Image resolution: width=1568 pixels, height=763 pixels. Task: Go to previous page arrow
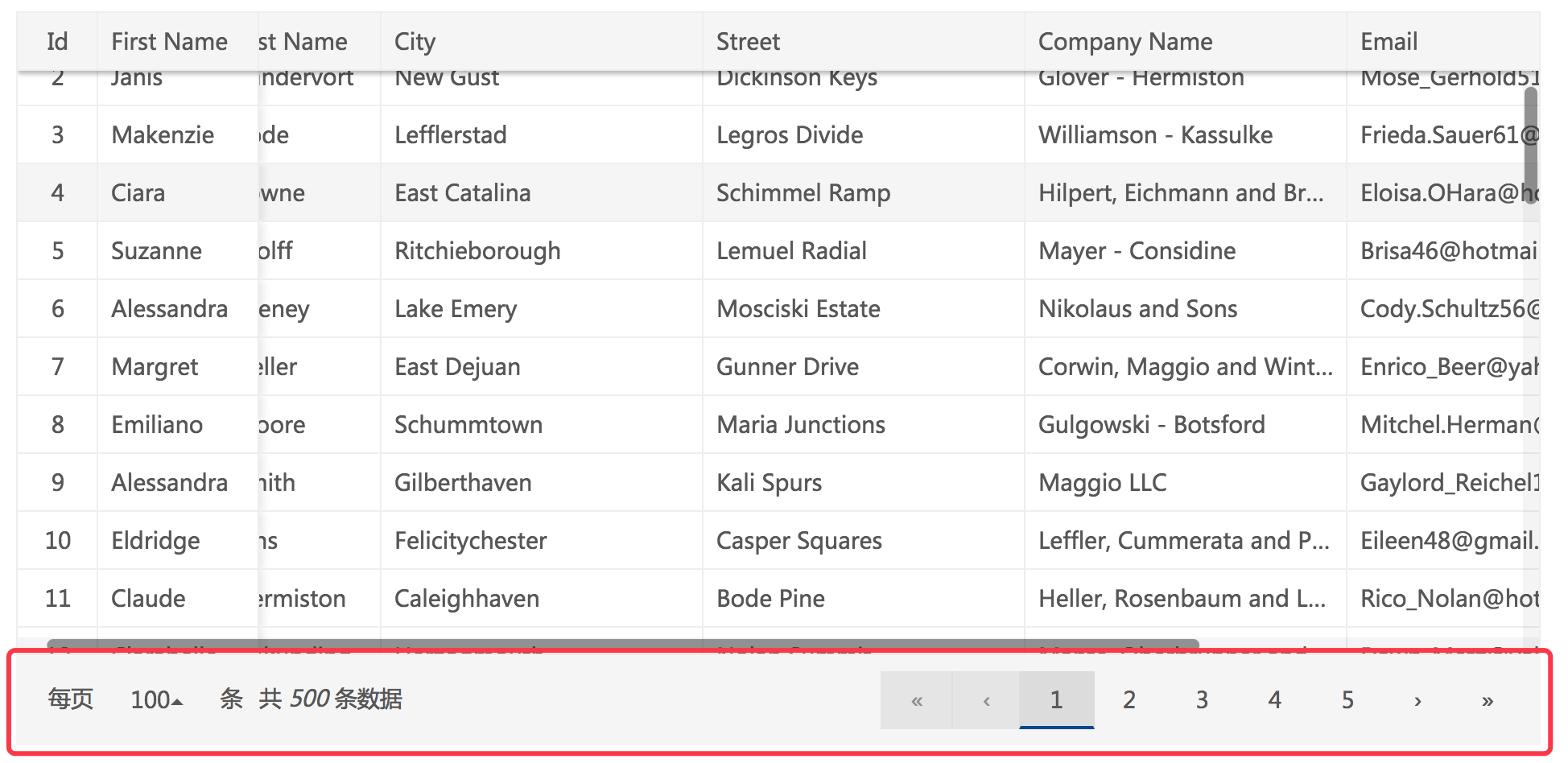pyautogui.click(x=986, y=700)
